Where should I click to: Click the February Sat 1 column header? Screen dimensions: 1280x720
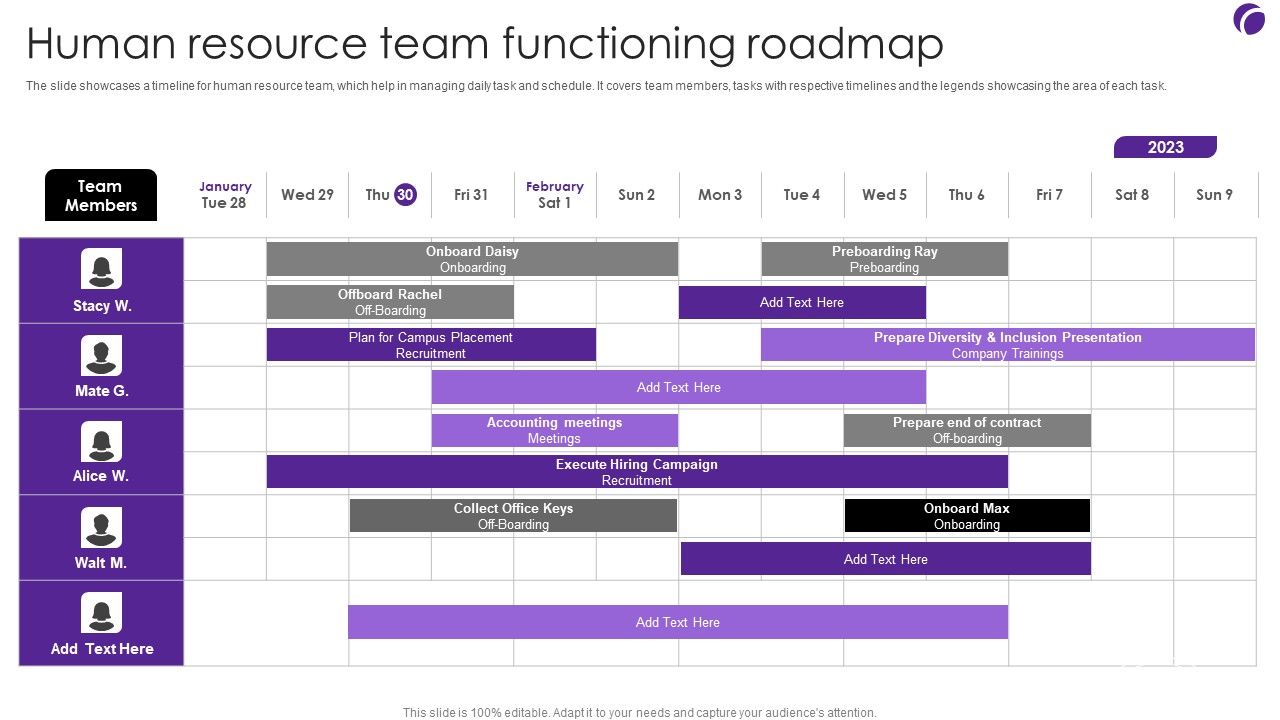554,195
